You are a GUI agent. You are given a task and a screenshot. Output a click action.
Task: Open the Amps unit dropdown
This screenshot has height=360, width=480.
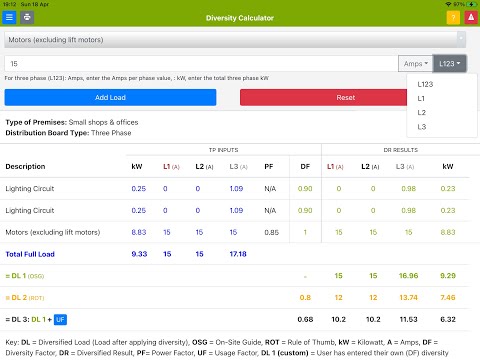coord(415,64)
